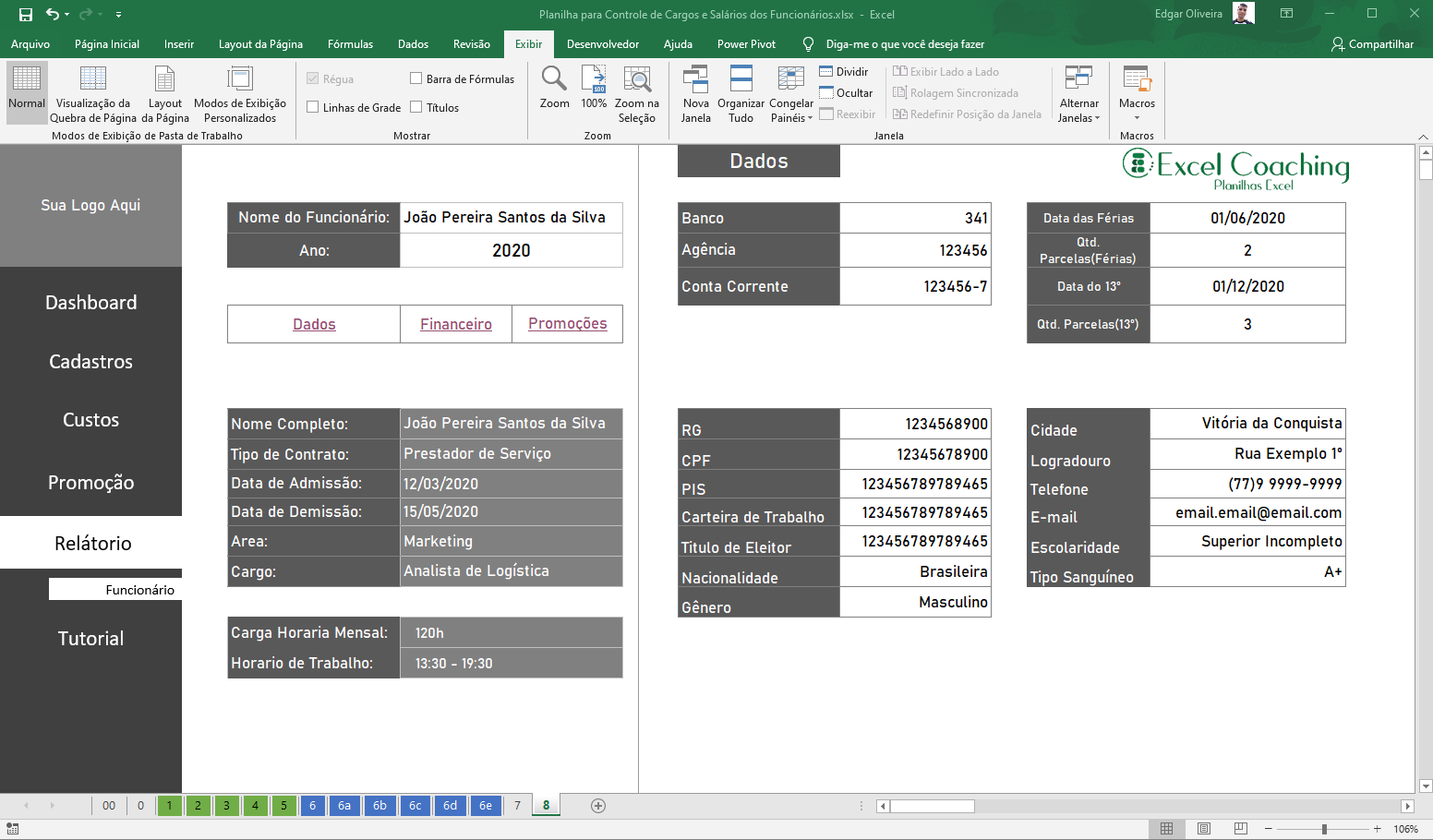Click the Zoom magnifier icon
1433x840 pixels.
pyautogui.click(x=554, y=79)
